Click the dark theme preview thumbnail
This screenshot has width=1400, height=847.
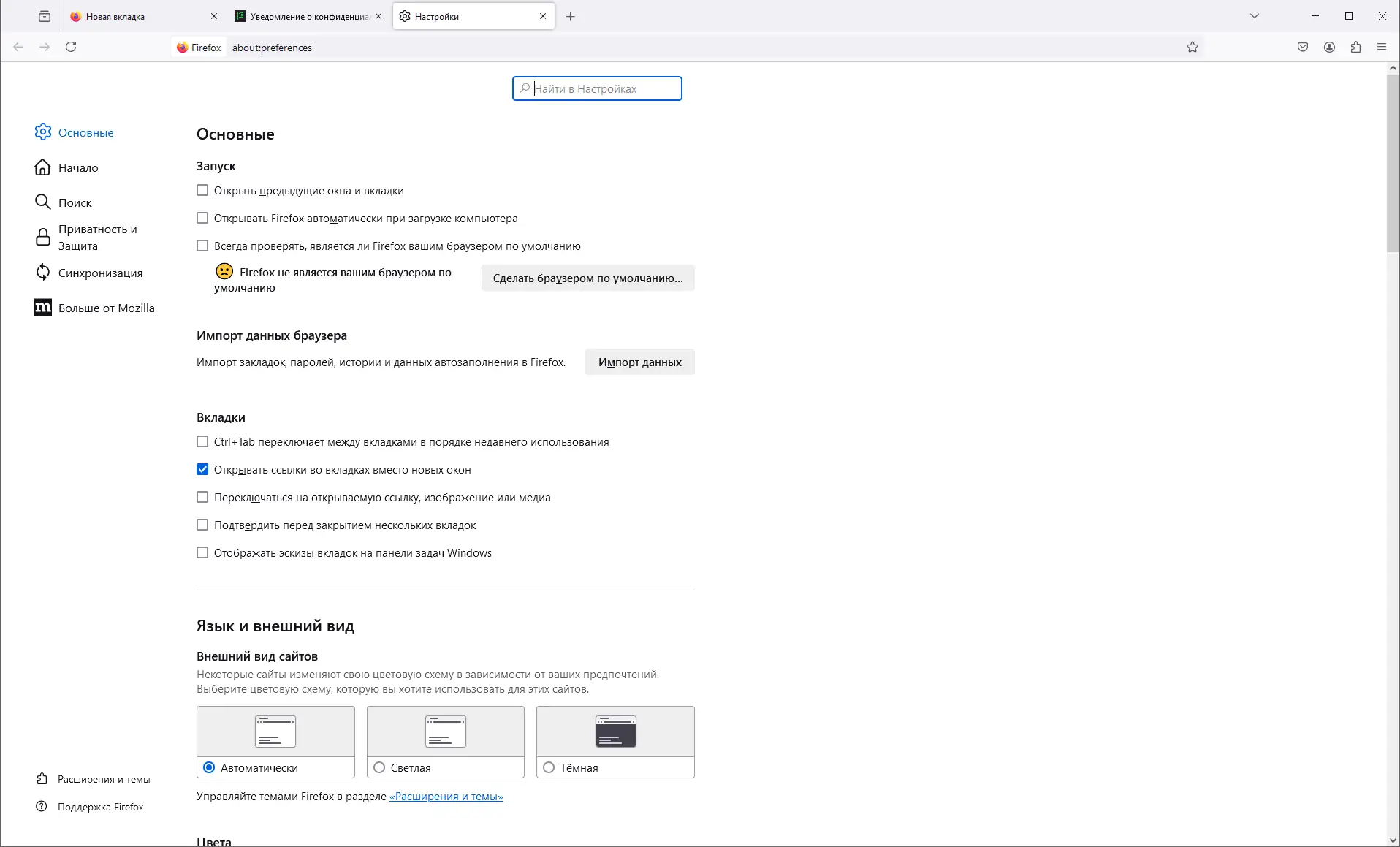[615, 732]
